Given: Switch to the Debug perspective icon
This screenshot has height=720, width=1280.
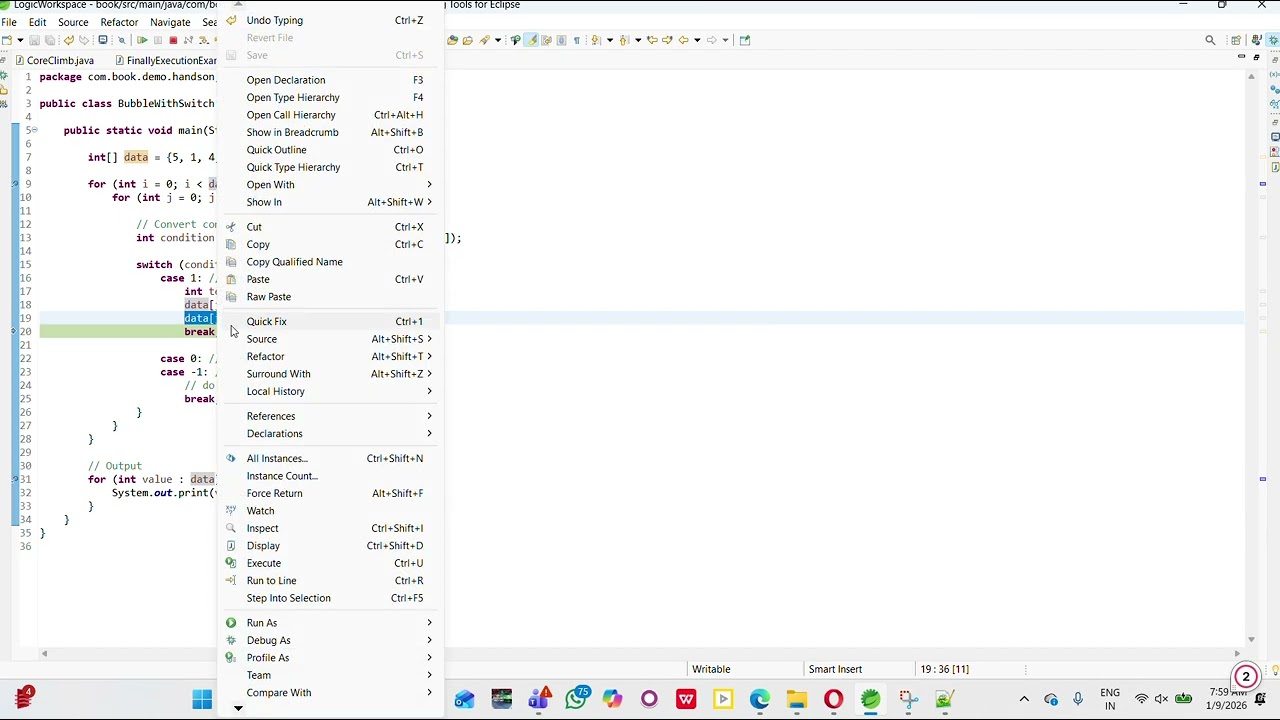Looking at the screenshot, I should (1273, 40).
